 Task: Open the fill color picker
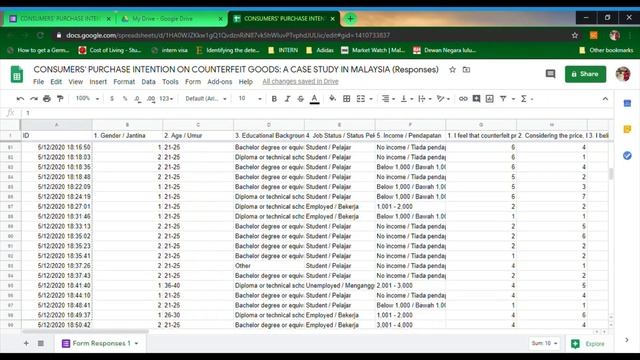(332, 99)
